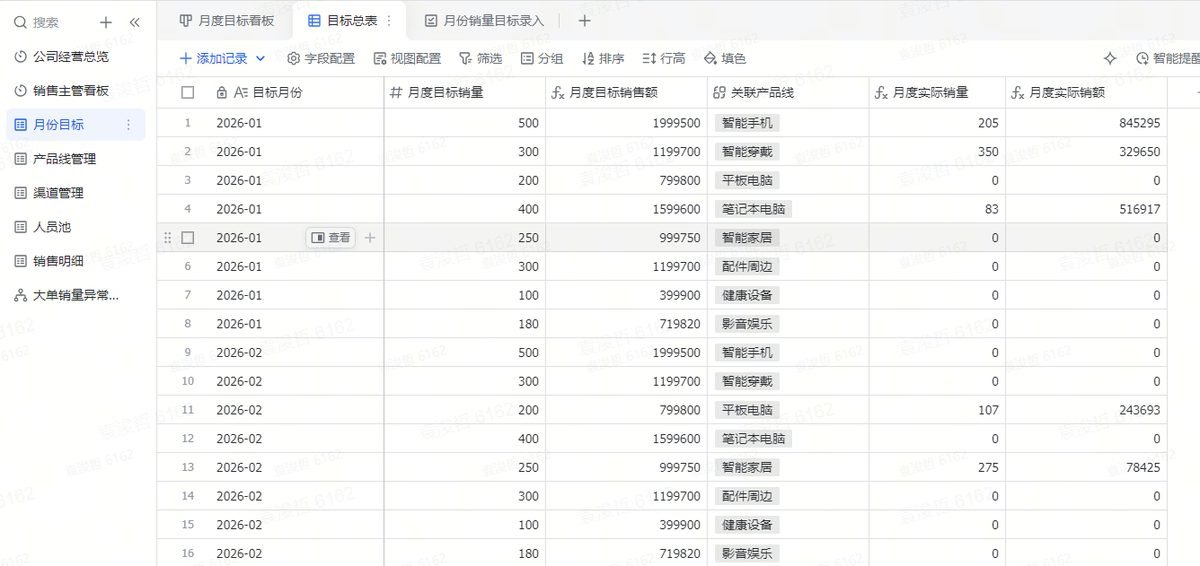
Task: Click the plus icon next to search
Action: pos(106,22)
